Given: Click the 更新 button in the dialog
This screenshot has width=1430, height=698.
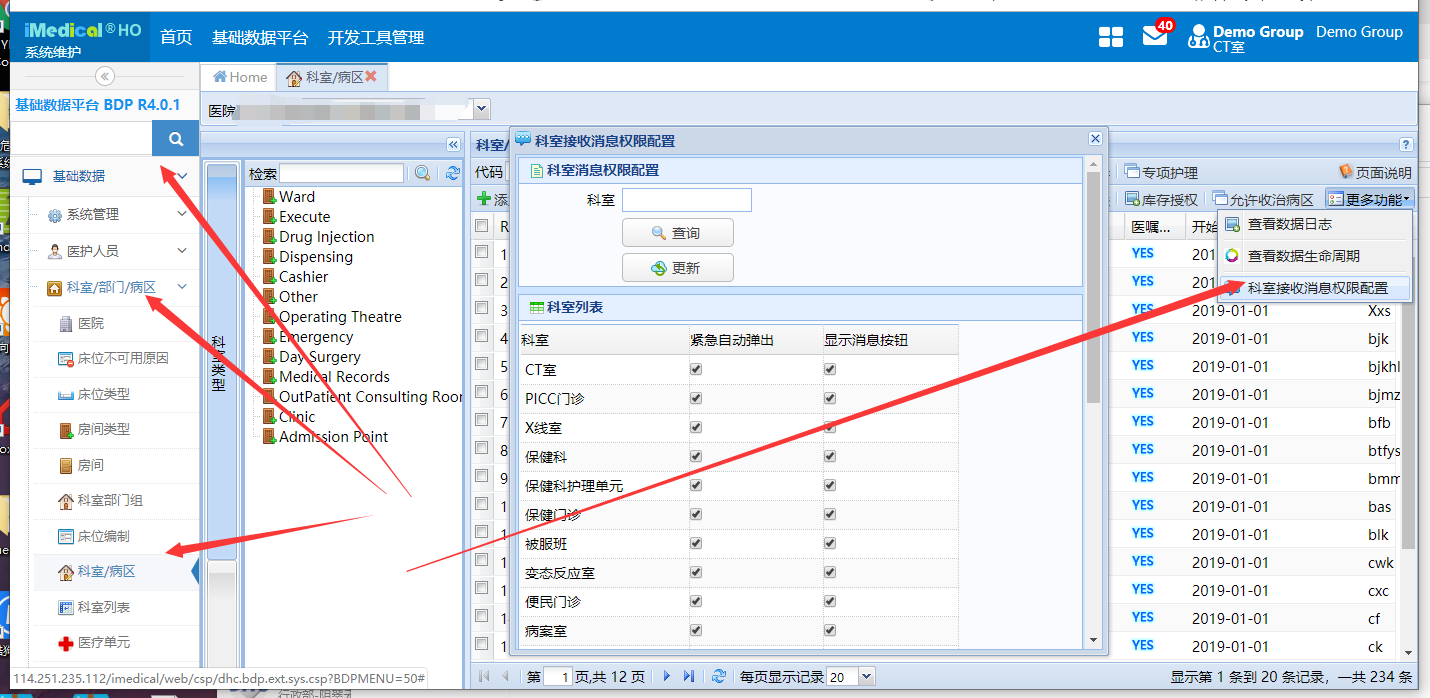Looking at the screenshot, I should point(678,267).
